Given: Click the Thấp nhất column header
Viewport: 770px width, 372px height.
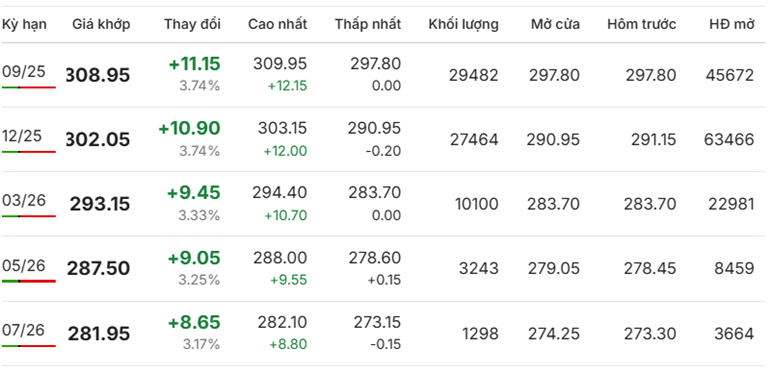Looking at the screenshot, I should 368,24.
